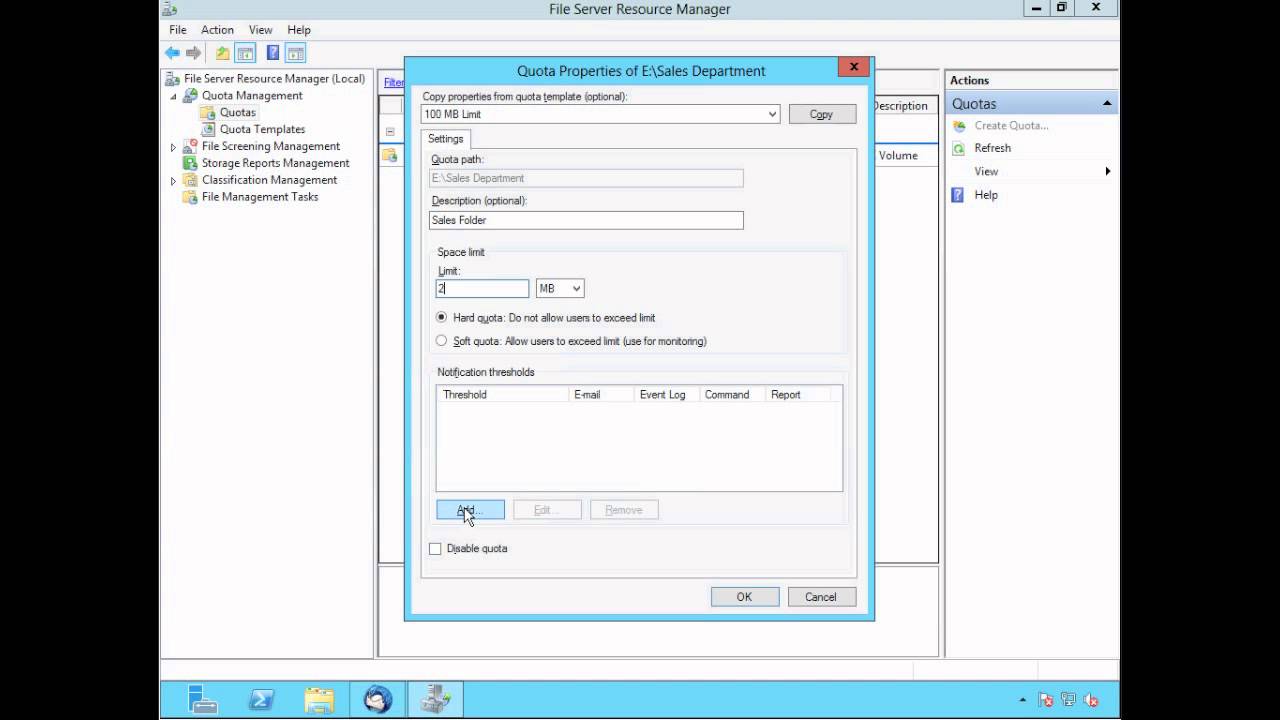Collapse the Quotas section in Actions pane
This screenshot has height=720, width=1280.
tap(1107, 104)
